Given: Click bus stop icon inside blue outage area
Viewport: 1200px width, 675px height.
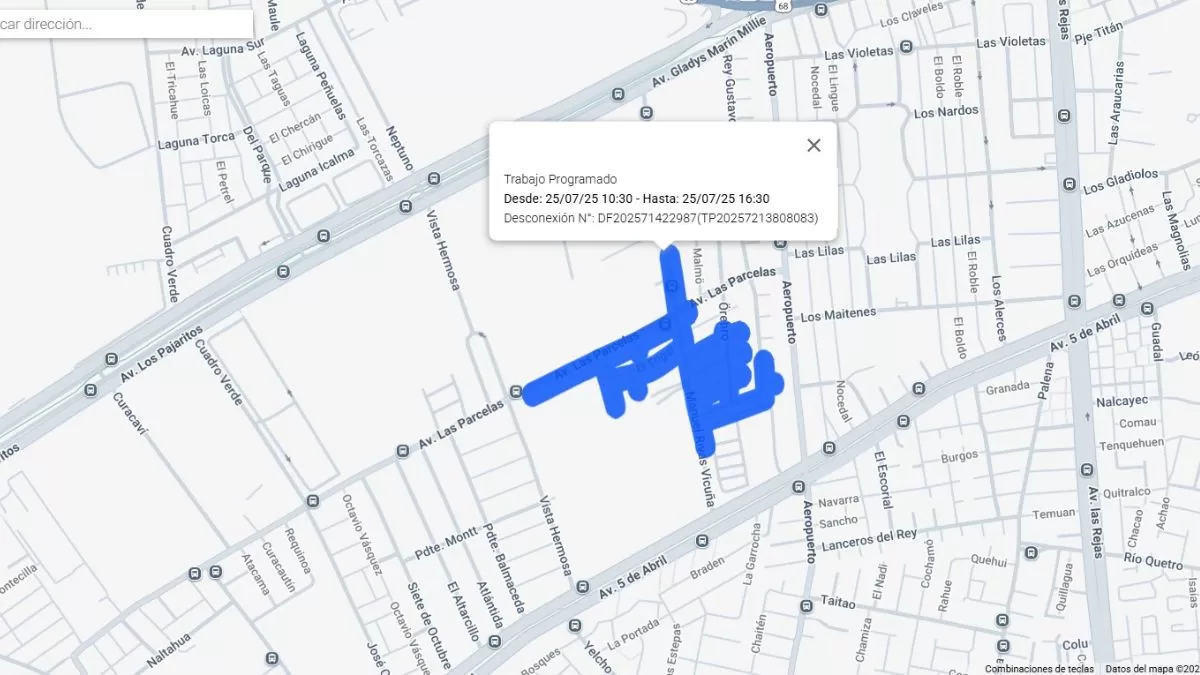Looking at the screenshot, I should (x=665, y=324).
